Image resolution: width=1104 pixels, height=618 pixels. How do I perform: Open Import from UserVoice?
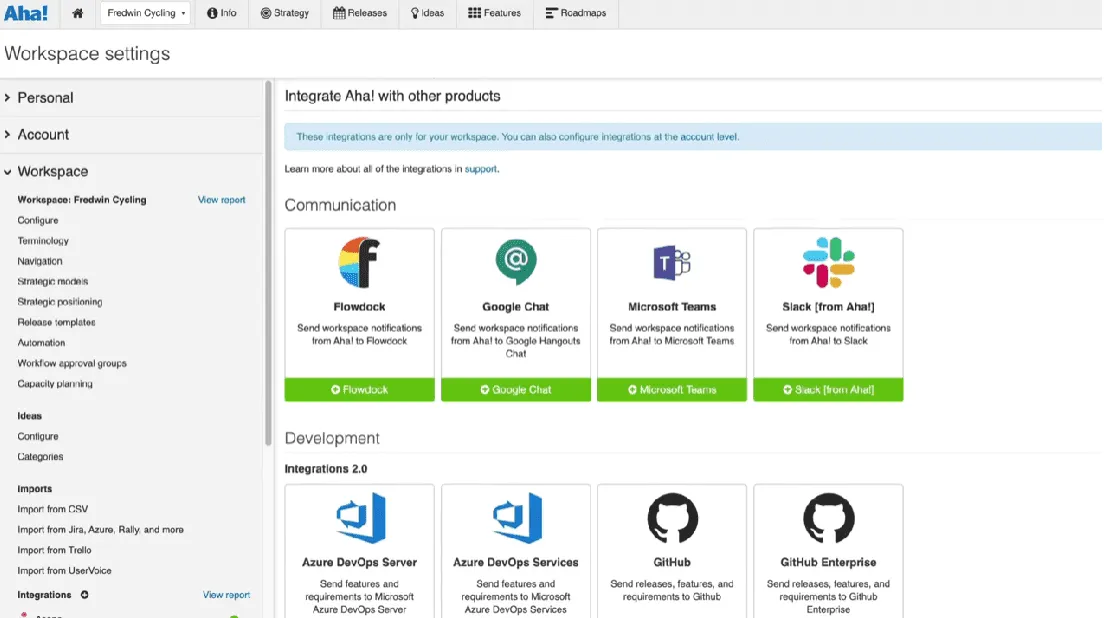click(x=64, y=571)
